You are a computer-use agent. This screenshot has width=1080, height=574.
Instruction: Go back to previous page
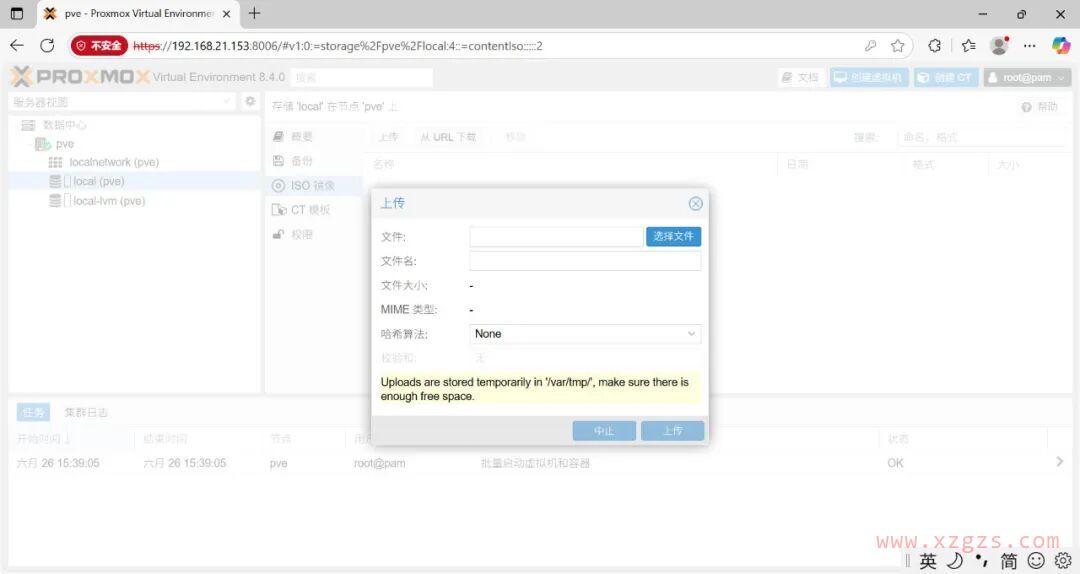(x=16, y=46)
